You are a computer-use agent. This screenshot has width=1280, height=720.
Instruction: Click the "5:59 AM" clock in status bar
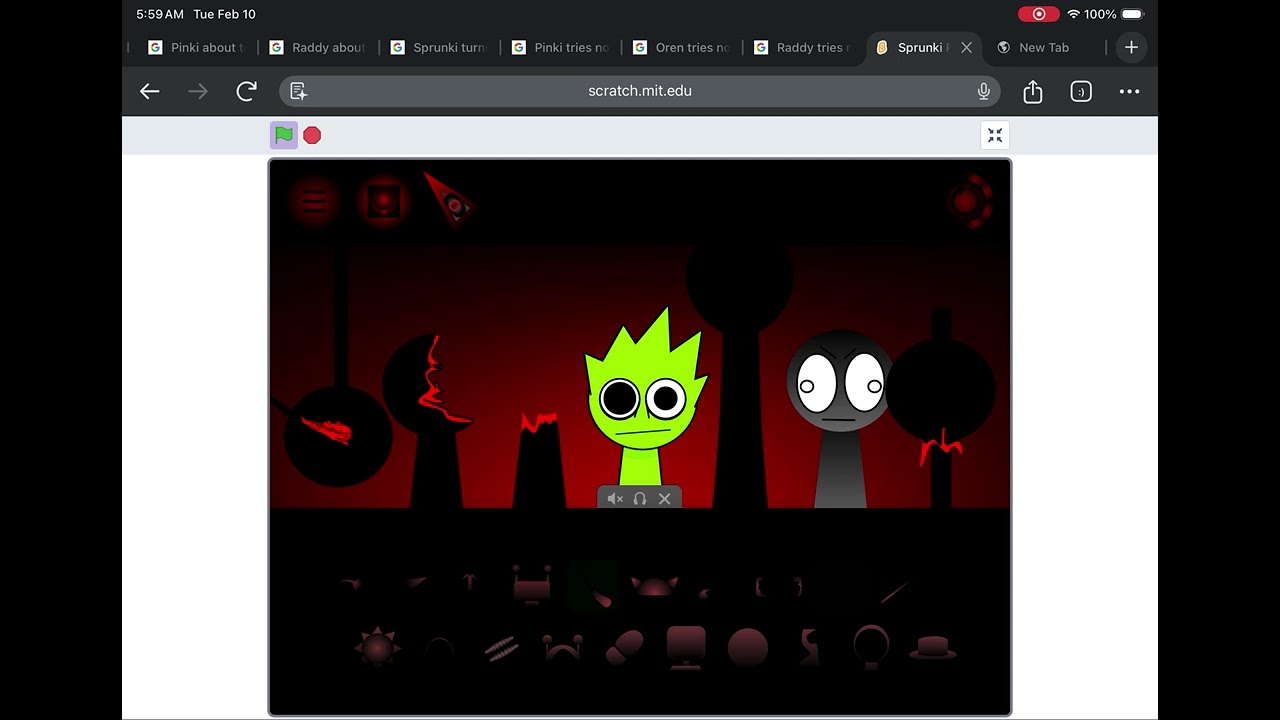[160, 14]
